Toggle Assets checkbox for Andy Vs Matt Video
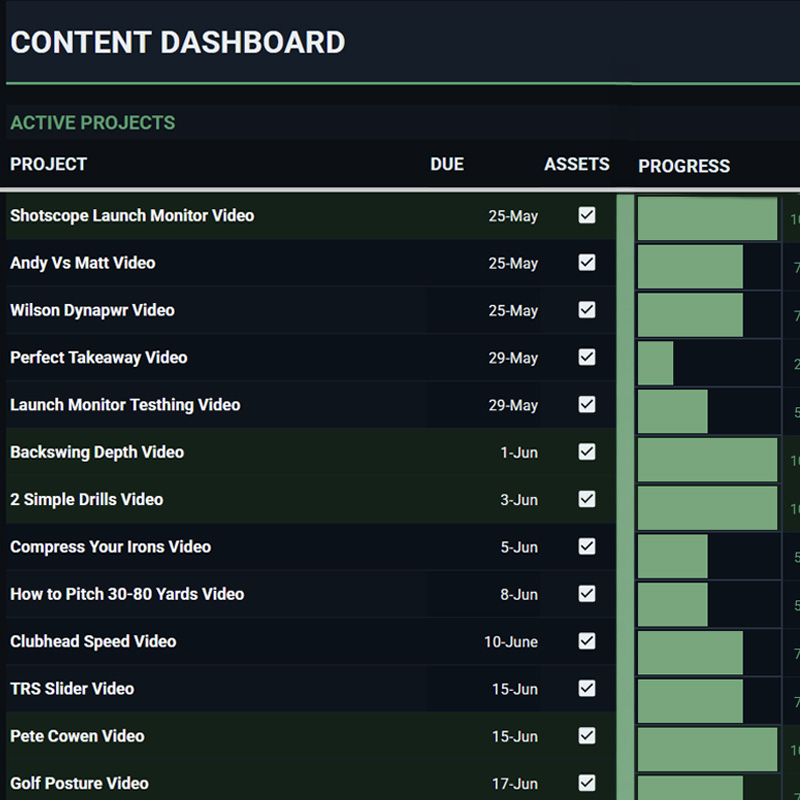Viewport: 800px width, 800px height. tap(587, 263)
